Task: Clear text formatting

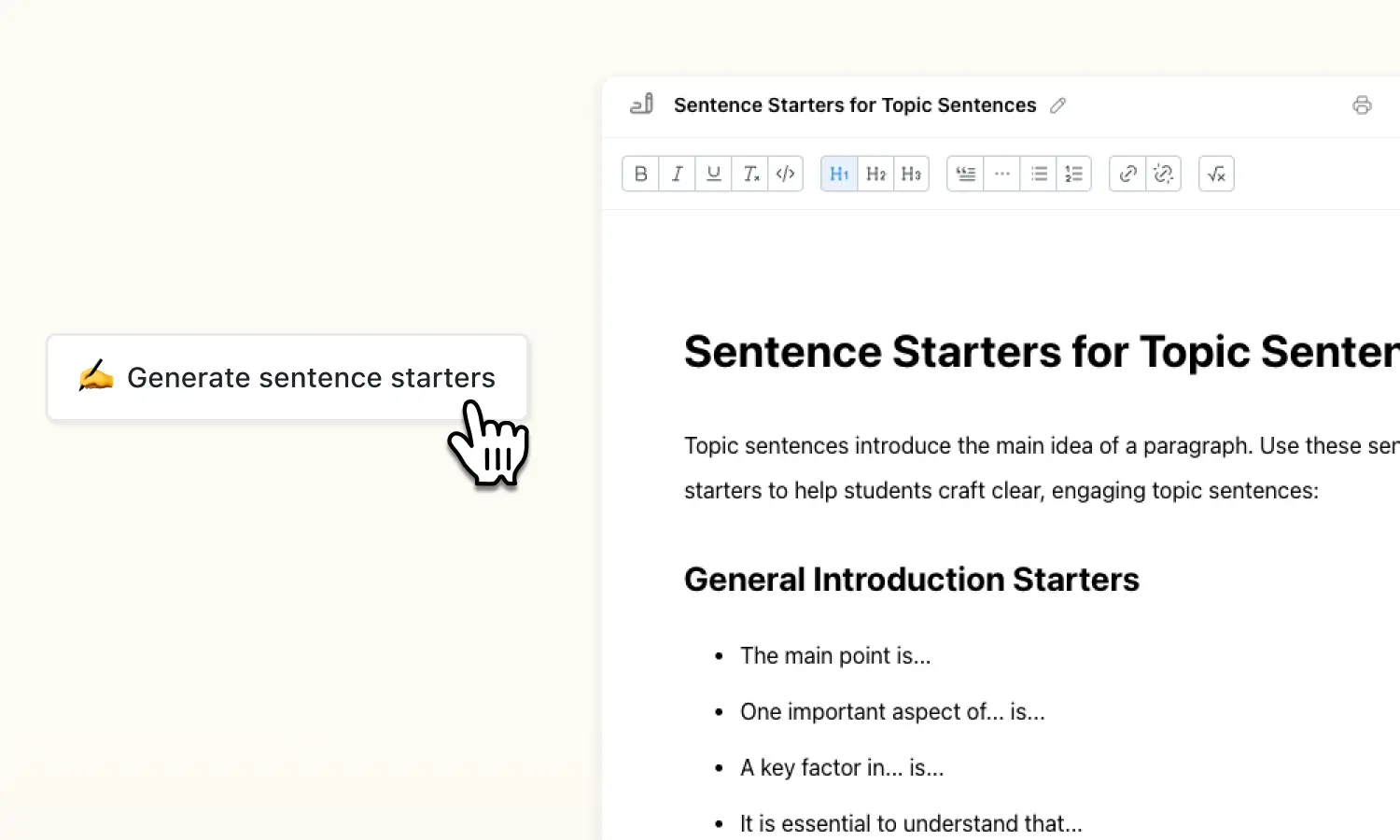Action: [749, 174]
